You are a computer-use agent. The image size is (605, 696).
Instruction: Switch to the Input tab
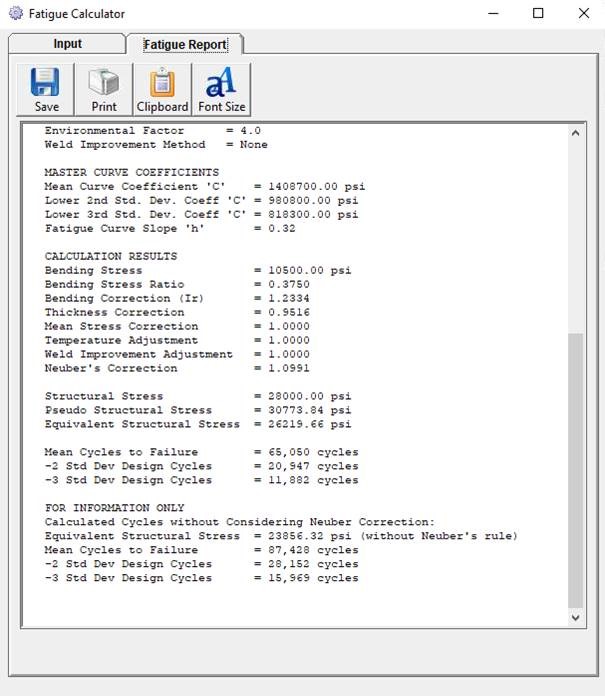point(67,44)
